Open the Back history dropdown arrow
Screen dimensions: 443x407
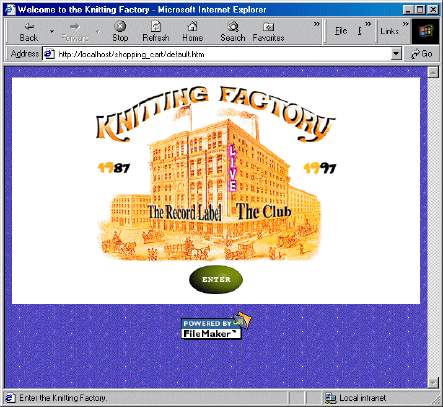52,32
